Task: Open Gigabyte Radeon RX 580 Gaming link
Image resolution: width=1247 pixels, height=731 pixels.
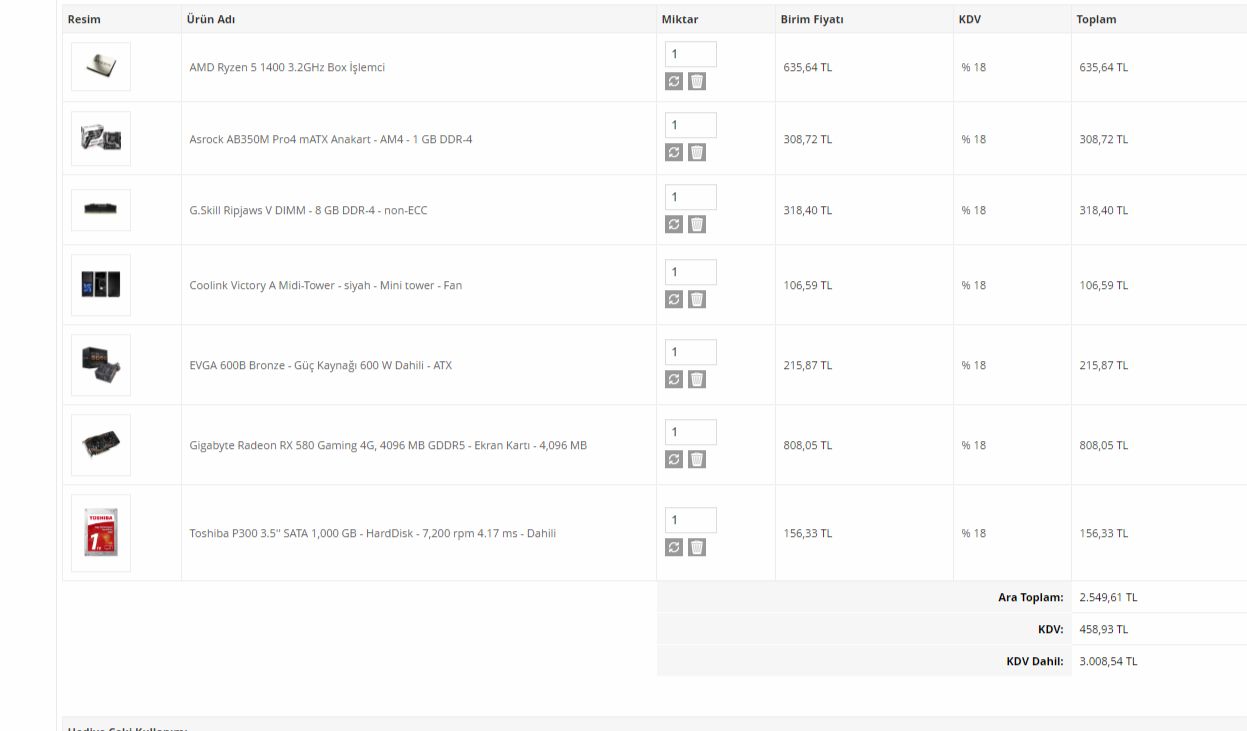Action: point(388,445)
